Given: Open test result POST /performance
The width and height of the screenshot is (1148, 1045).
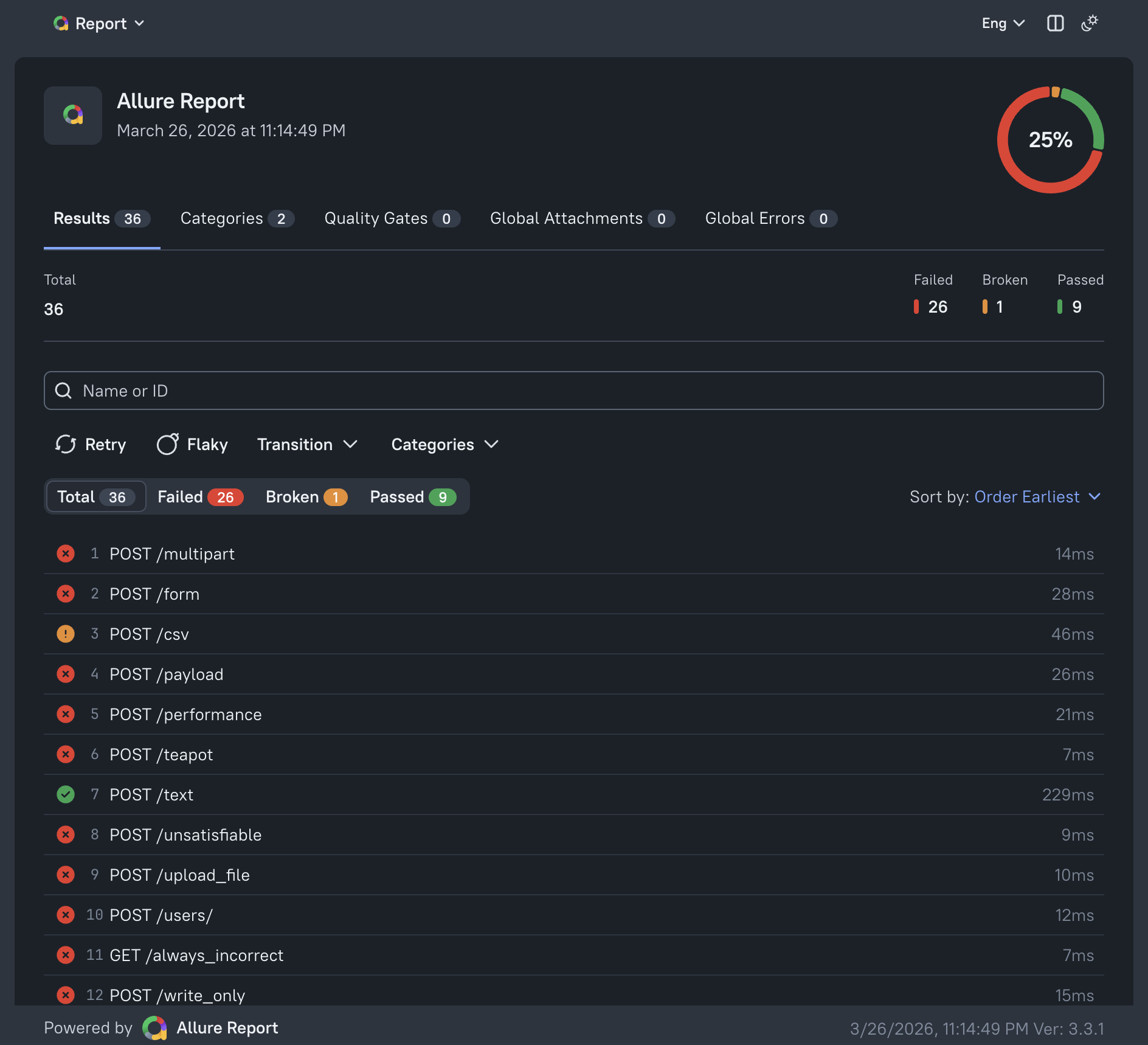Looking at the screenshot, I should point(574,714).
